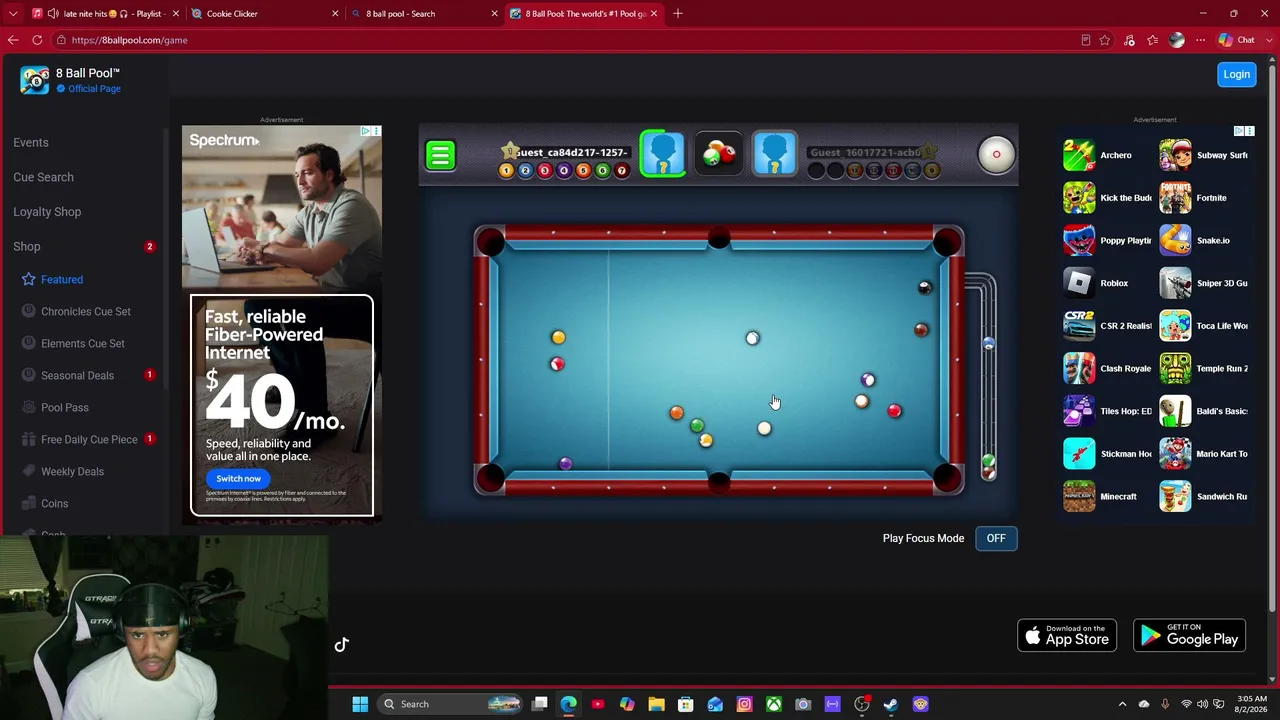Click the 8 Ball Pool logo icon
The width and height of the screenshot is (1280, 720).
35,80
